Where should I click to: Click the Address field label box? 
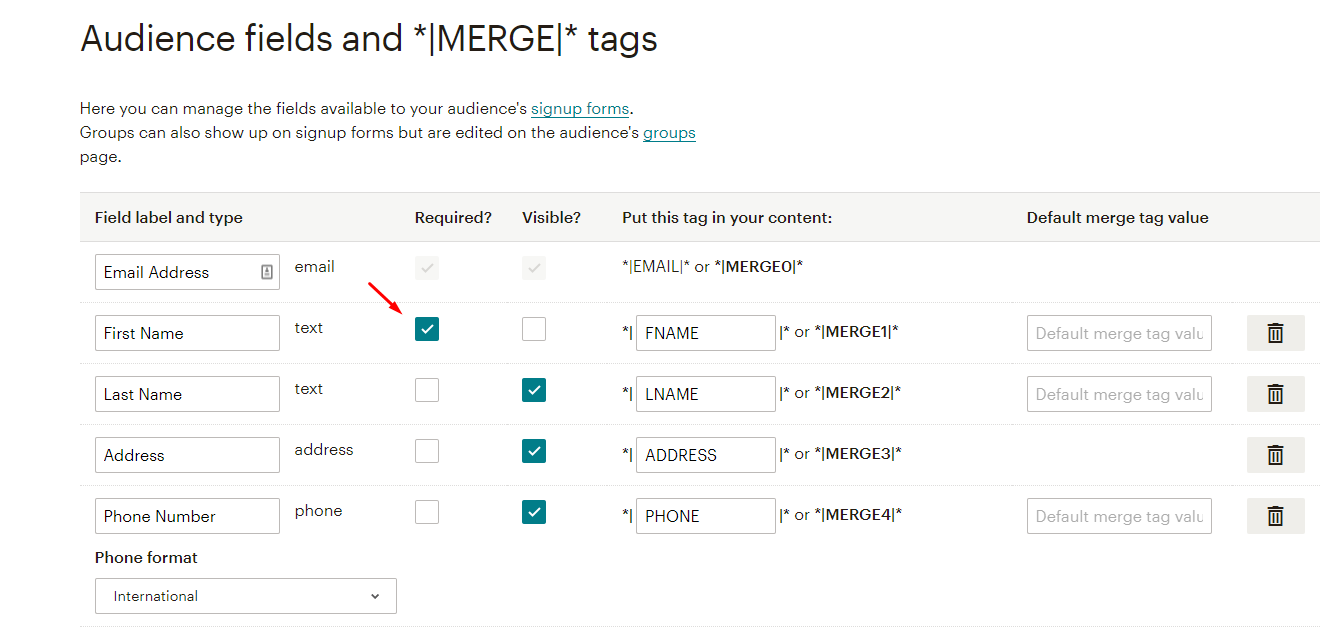[187, 455]
